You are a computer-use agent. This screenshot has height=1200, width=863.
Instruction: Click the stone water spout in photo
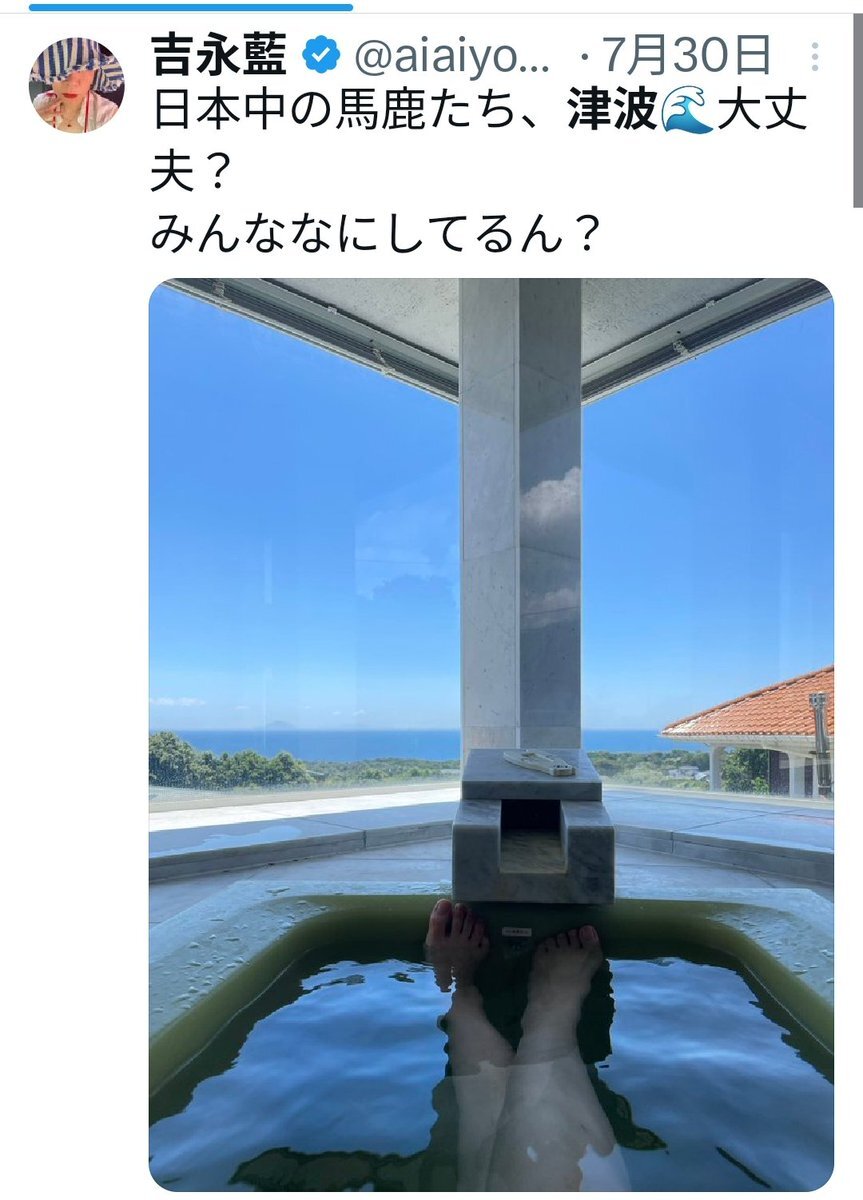coord(533,826)
